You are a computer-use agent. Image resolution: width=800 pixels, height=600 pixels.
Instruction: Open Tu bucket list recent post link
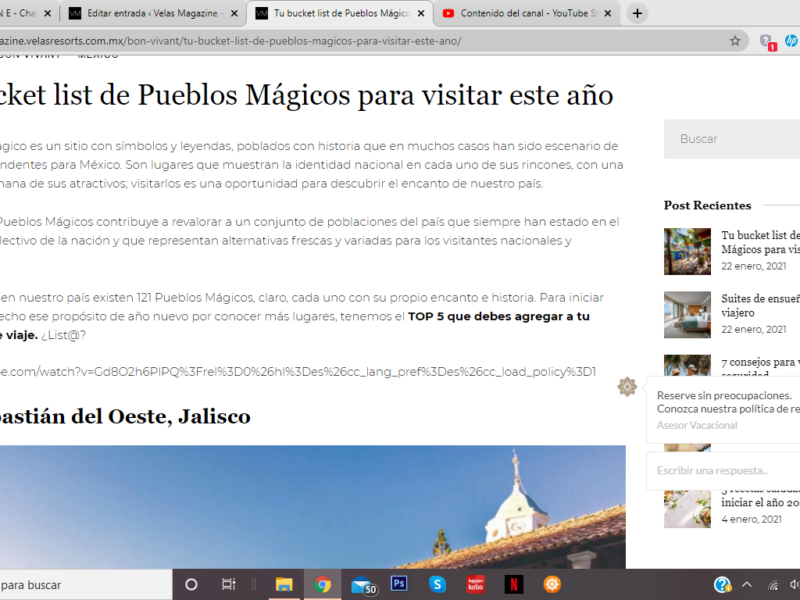tap(760, 242)
